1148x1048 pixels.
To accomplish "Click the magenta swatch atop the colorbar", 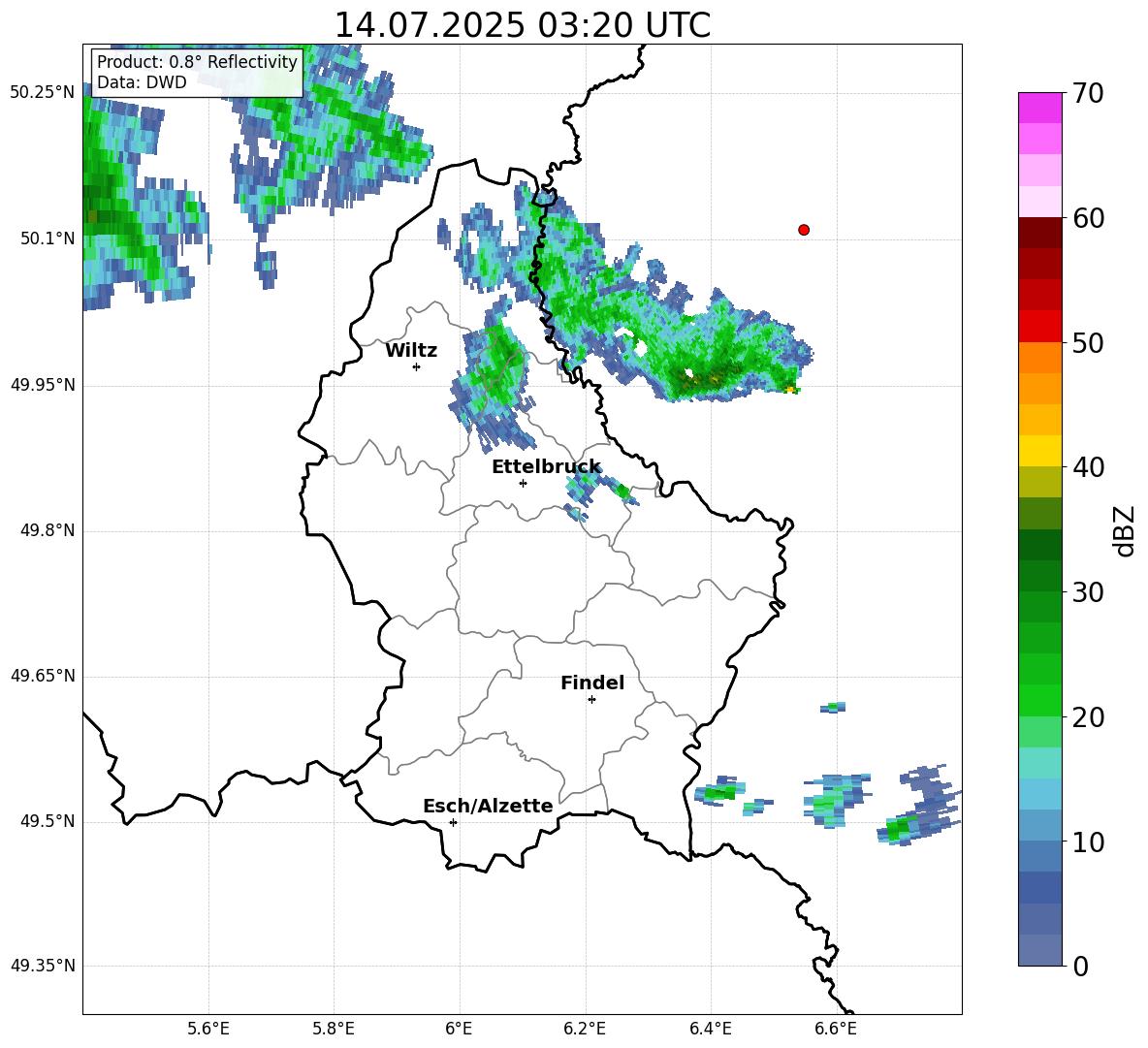I will coord(1040,108).
